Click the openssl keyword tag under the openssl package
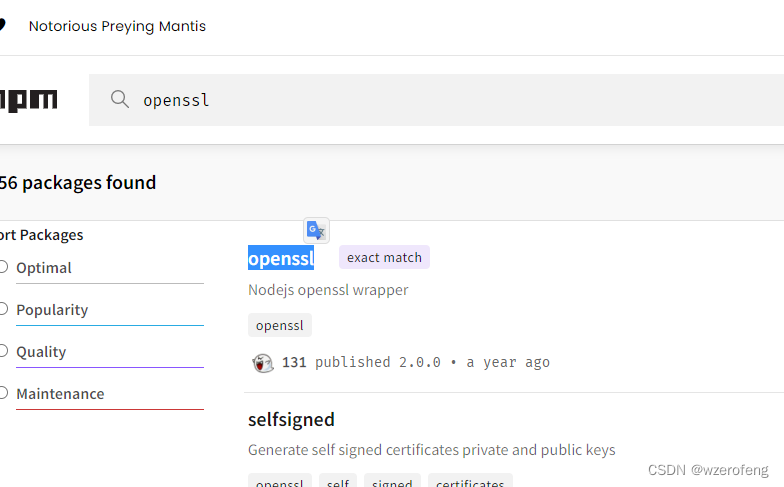This screenshot has width=784, height=487. 280,325
